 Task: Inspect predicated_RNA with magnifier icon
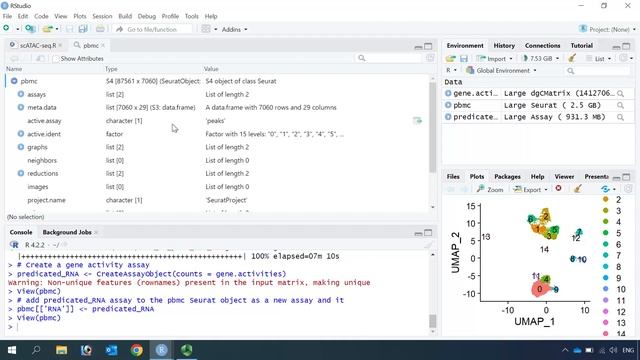[620, 117]
